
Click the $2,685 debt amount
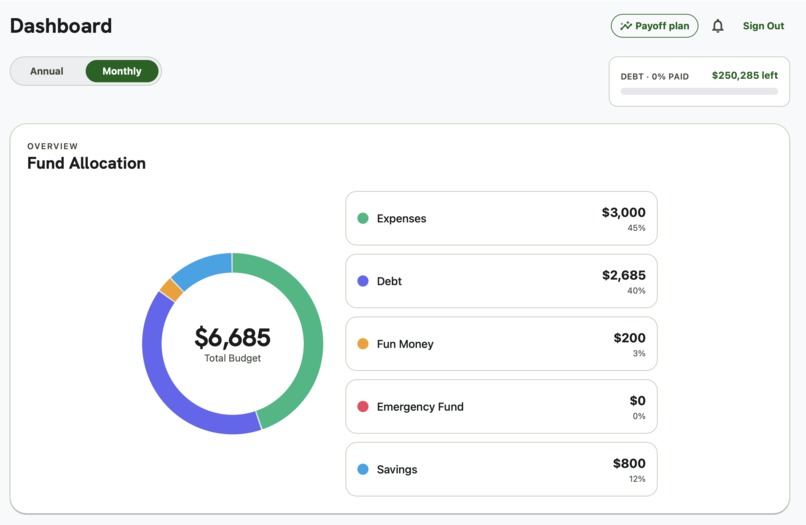coord(624,275)
